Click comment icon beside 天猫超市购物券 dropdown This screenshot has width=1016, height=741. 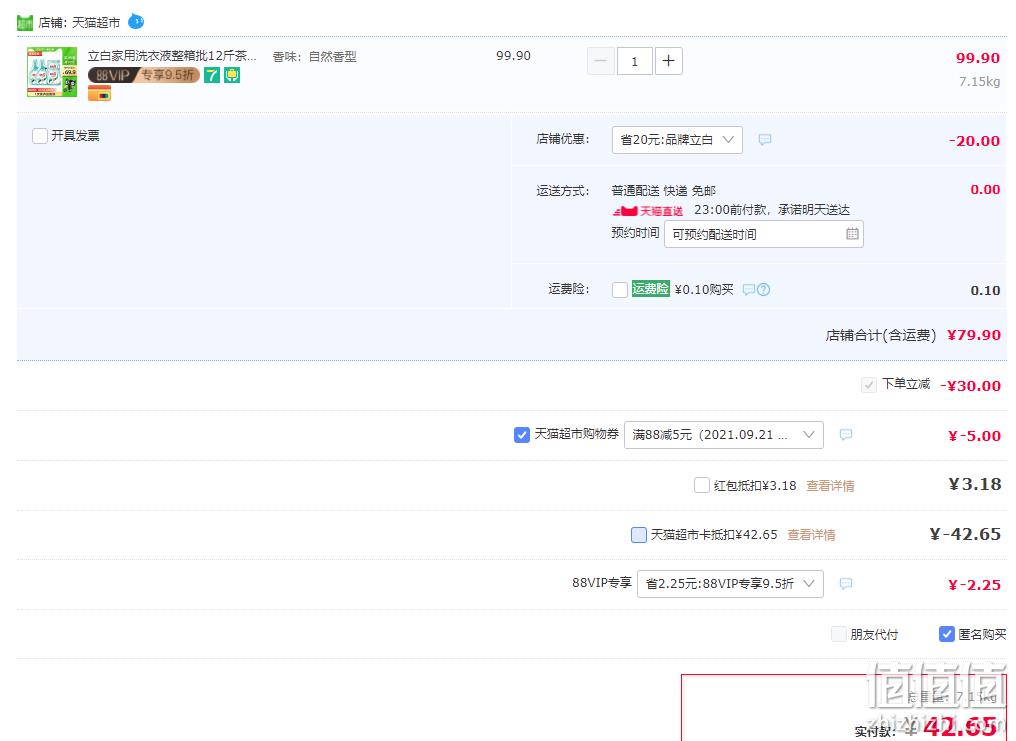pos(846,435)
